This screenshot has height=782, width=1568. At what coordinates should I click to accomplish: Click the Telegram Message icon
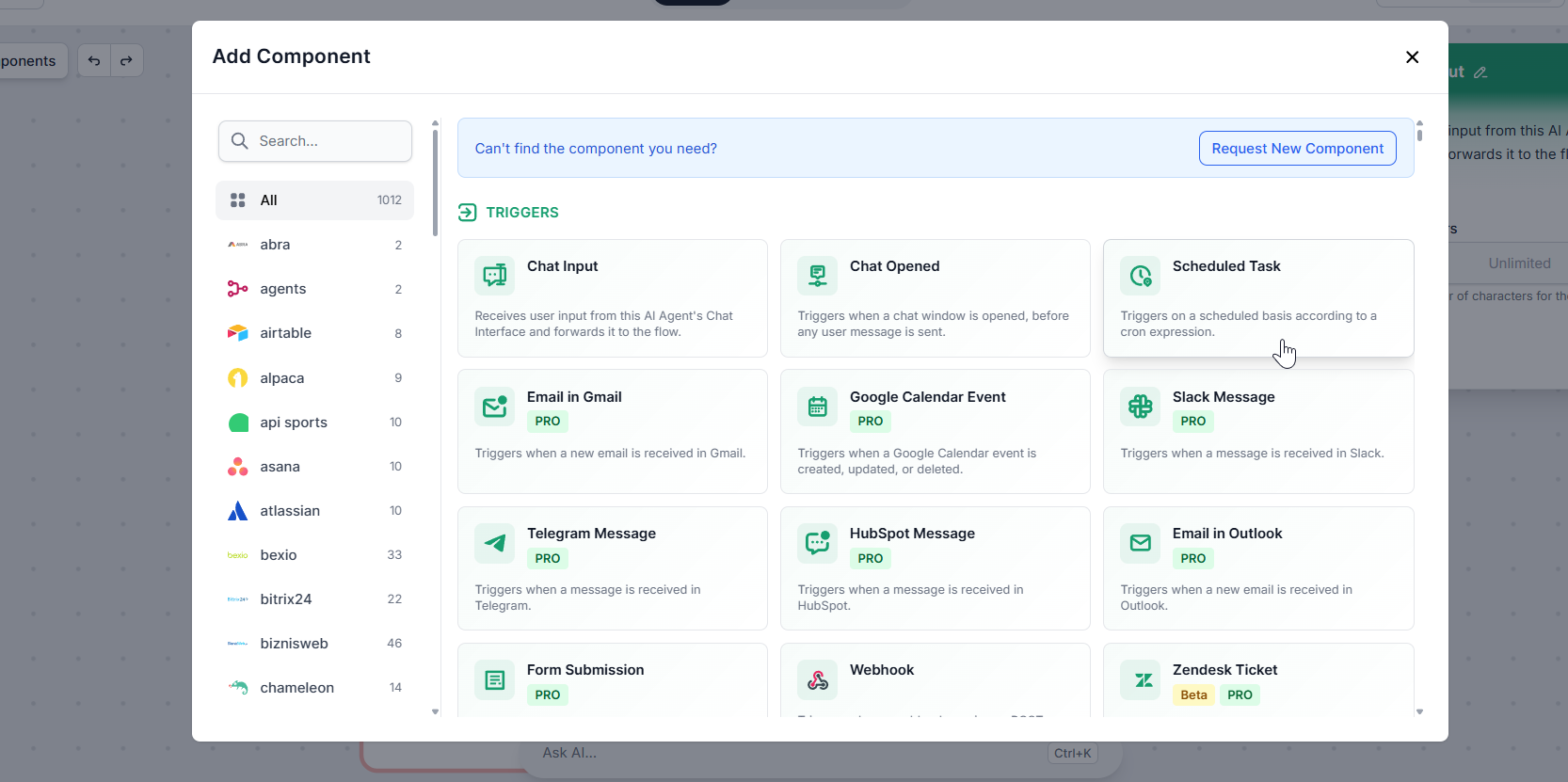point(495,543)
